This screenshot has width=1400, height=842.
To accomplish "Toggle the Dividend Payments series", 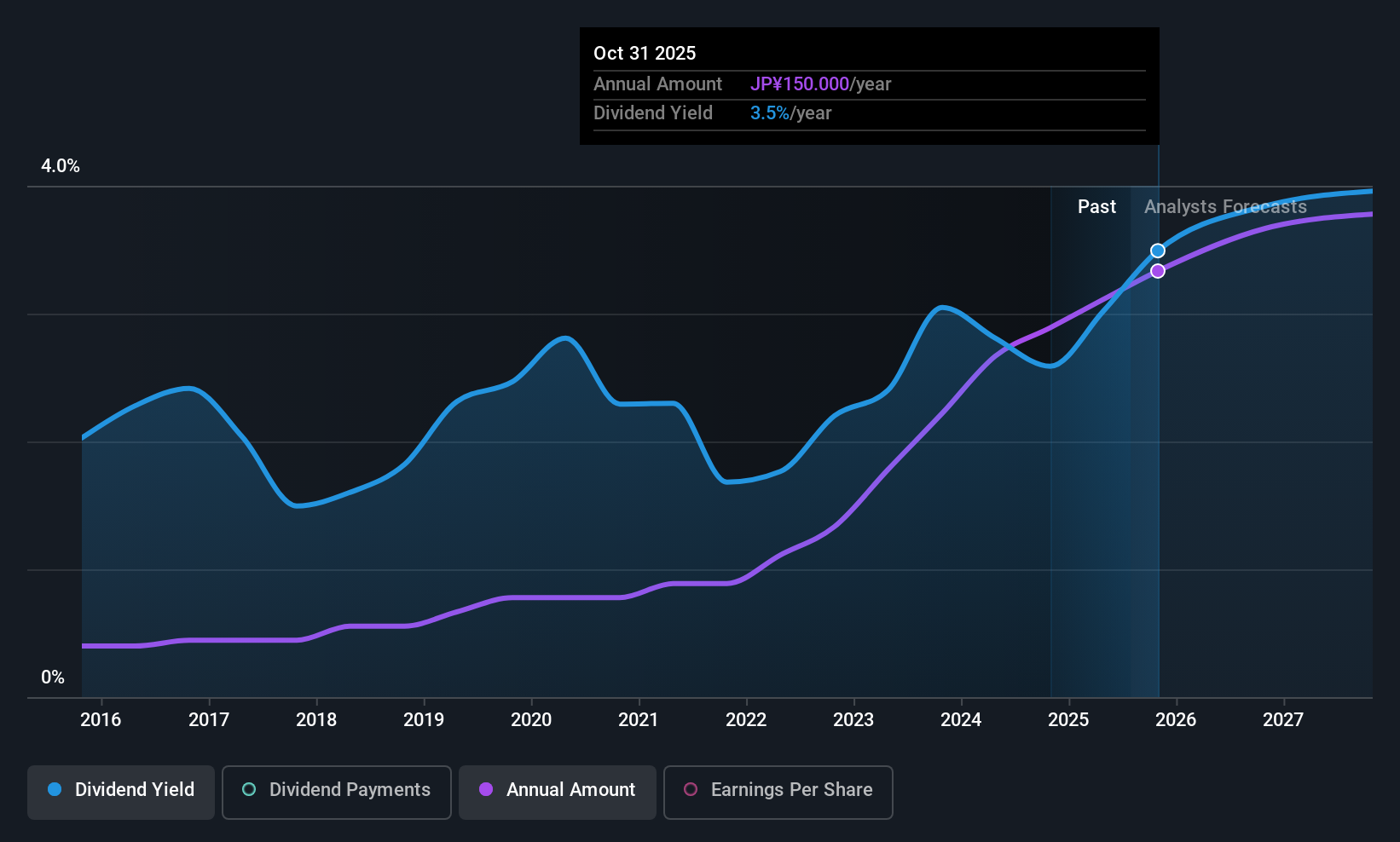I will pos(337,793).
